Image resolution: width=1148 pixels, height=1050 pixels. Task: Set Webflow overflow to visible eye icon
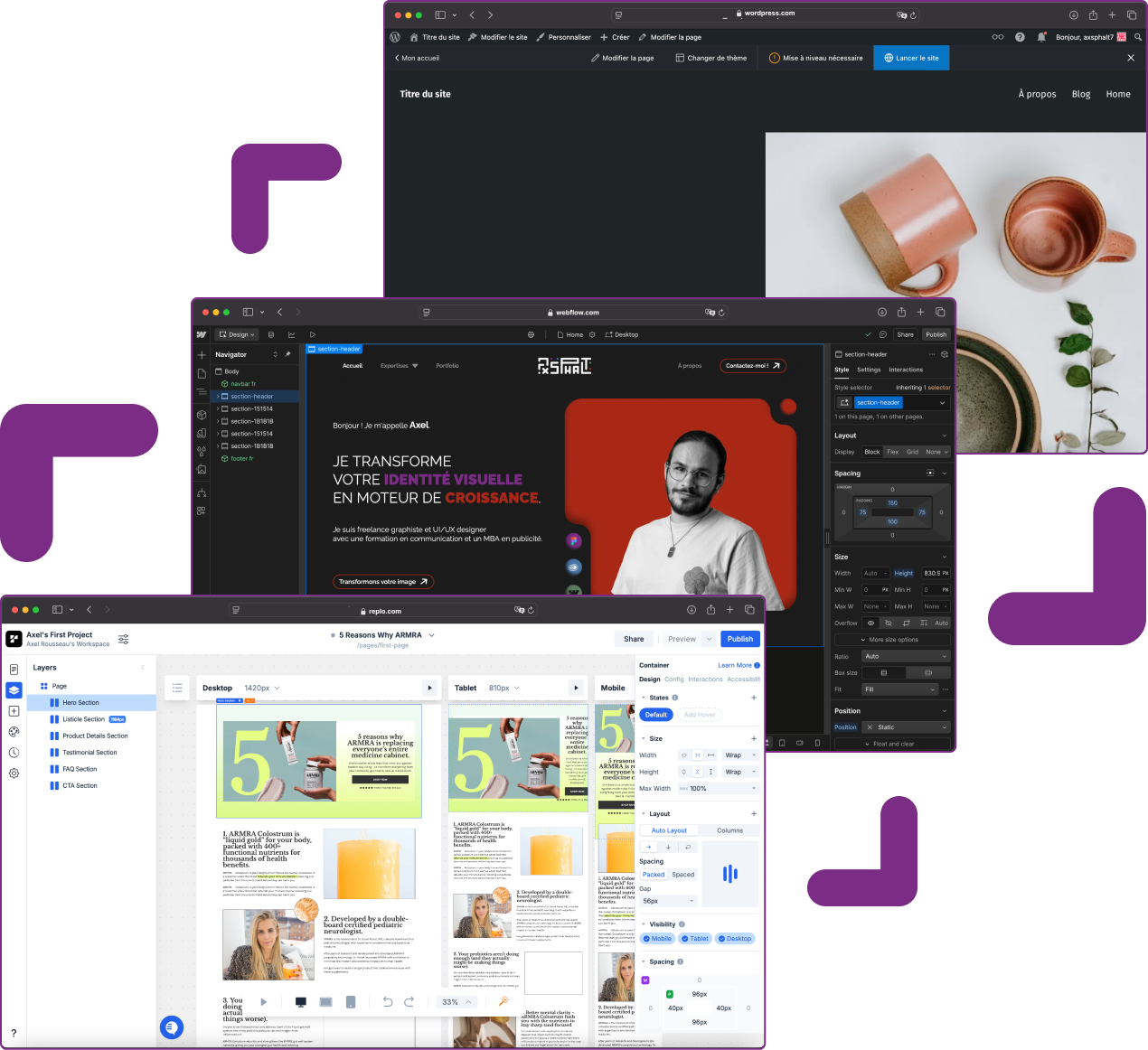[x=871, y=623]
